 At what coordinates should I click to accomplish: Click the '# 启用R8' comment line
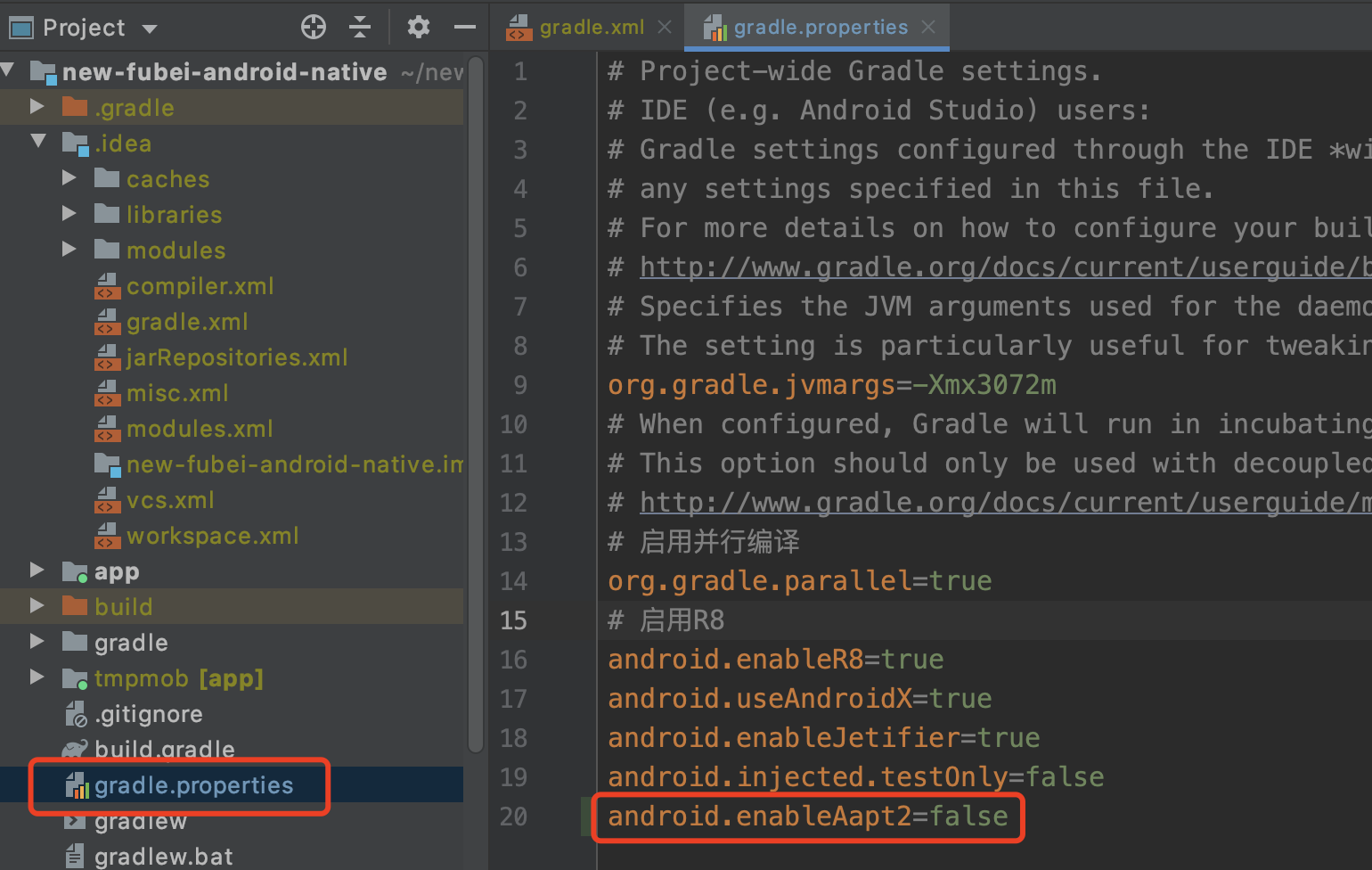point(666,620)
